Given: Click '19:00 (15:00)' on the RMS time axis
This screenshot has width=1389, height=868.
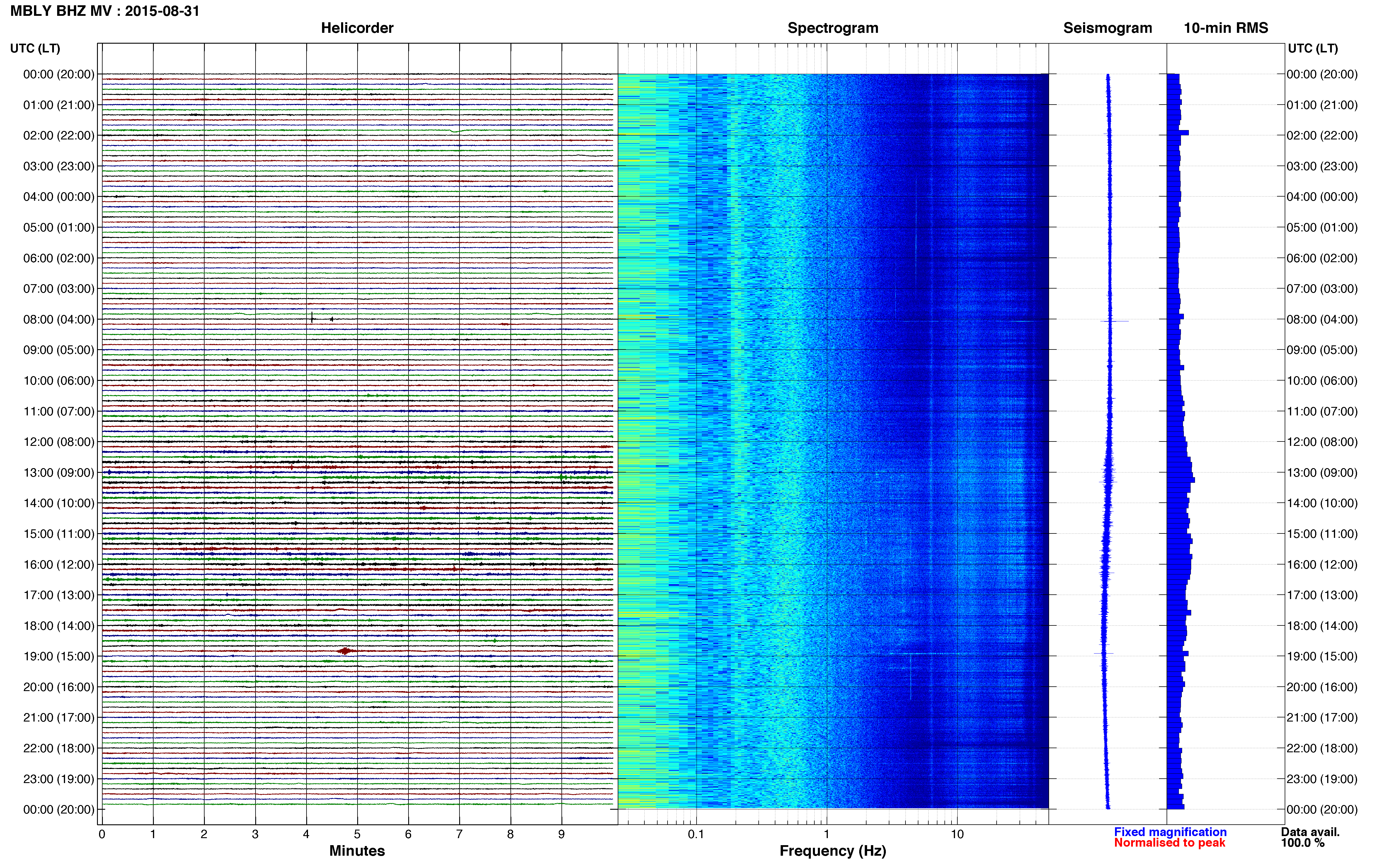Looking at the screenshot, I should pos(1322,656).
